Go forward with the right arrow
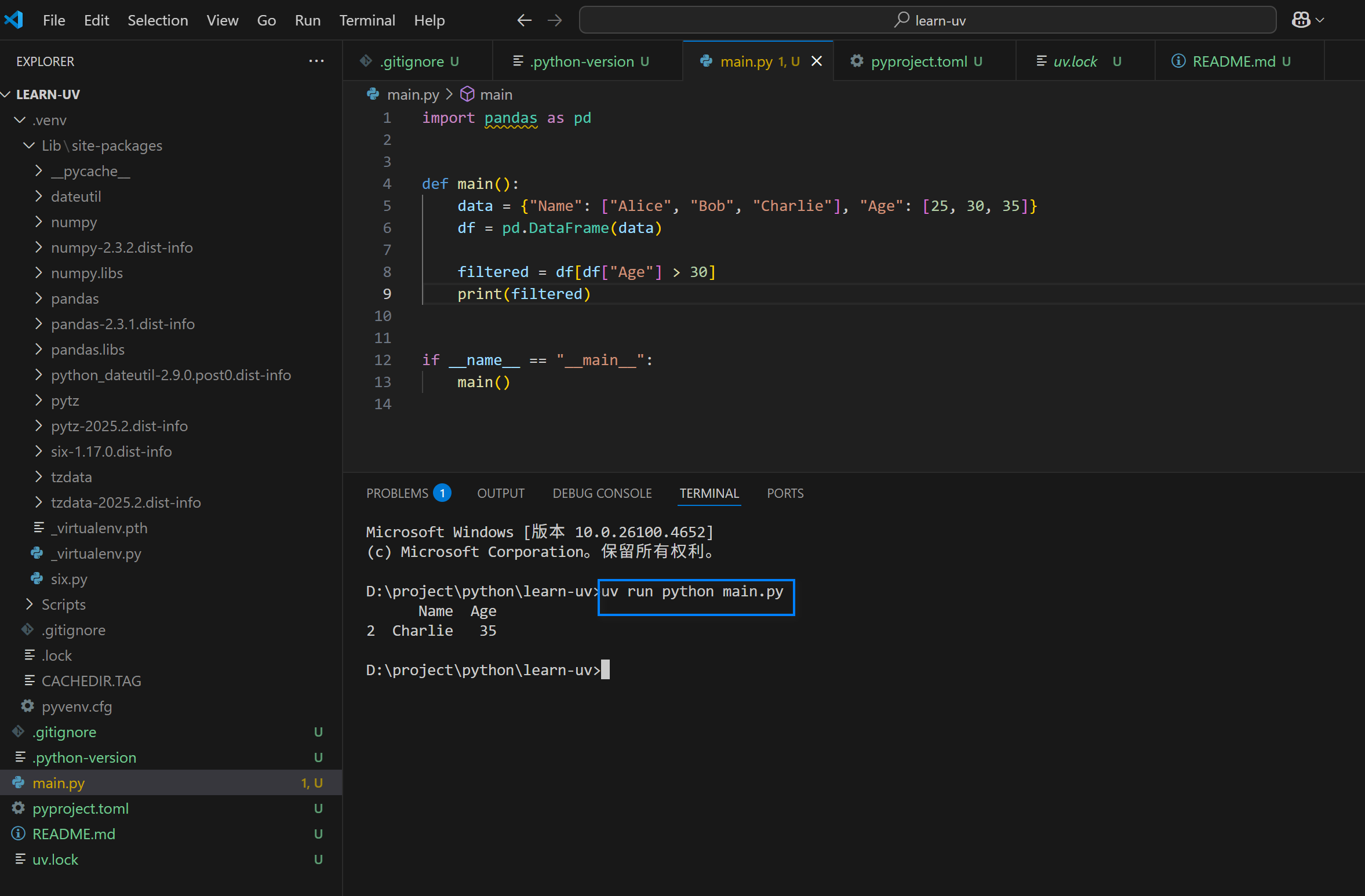 tap(555, 20)
